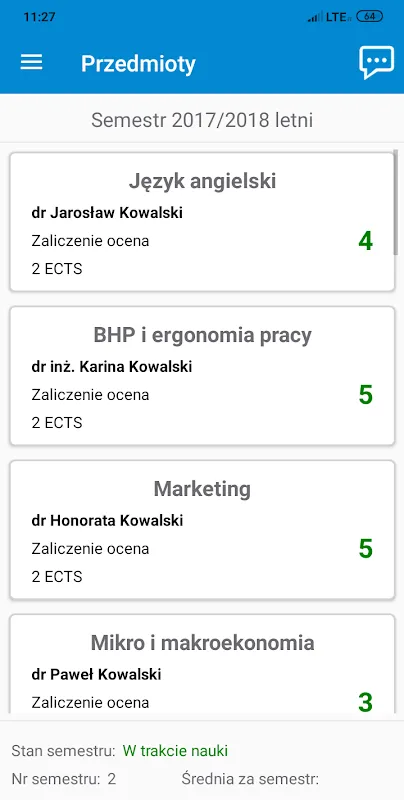Image resolution: width=404 pixels, height=800 pixels.
Task: Select lecturer dr Honorata Kowalski
Action: (108, 521)
